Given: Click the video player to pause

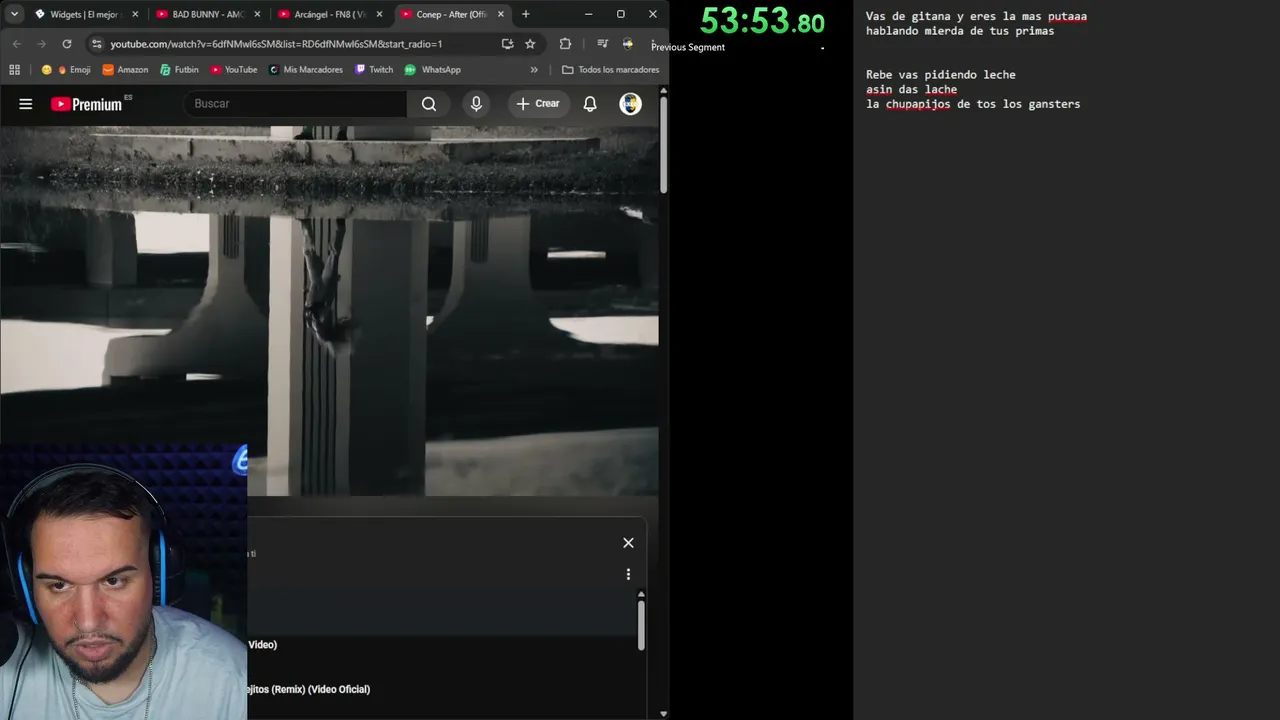Looking at the screenshot, I should 329,311.
